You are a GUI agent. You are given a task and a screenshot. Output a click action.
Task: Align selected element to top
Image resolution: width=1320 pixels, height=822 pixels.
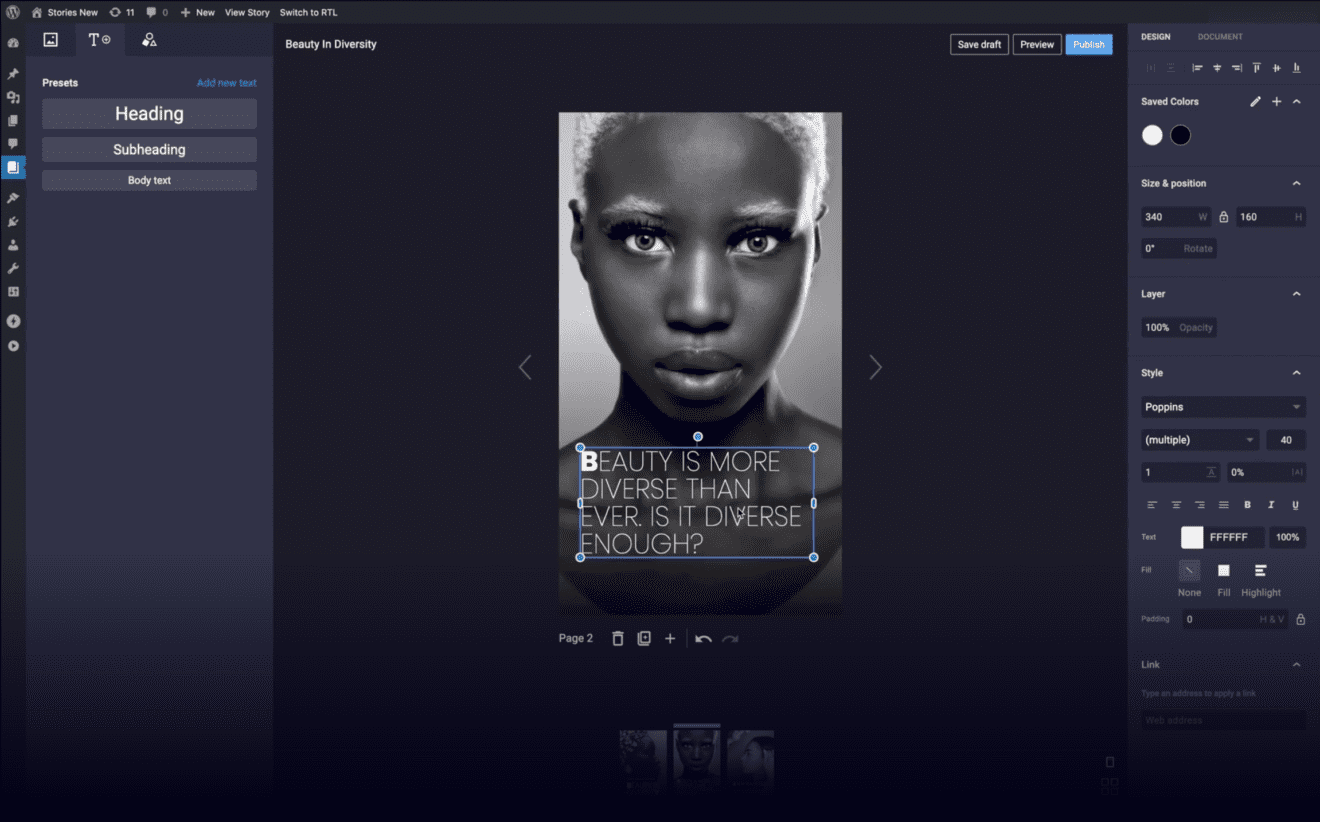click(x=1257, y=68)
